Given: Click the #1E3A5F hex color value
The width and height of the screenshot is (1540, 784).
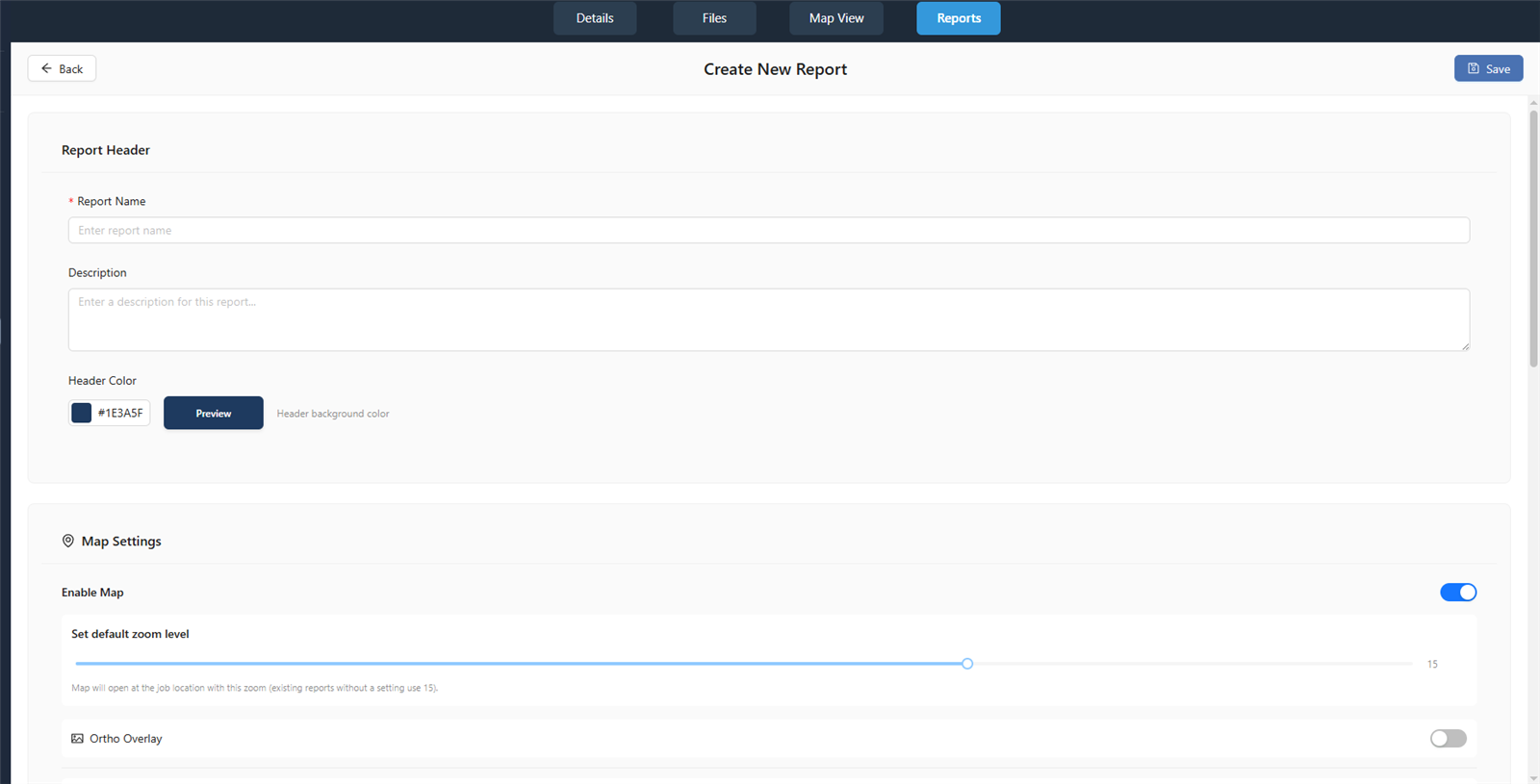Looking at the screenshot, I should click(x=120, y=413).
